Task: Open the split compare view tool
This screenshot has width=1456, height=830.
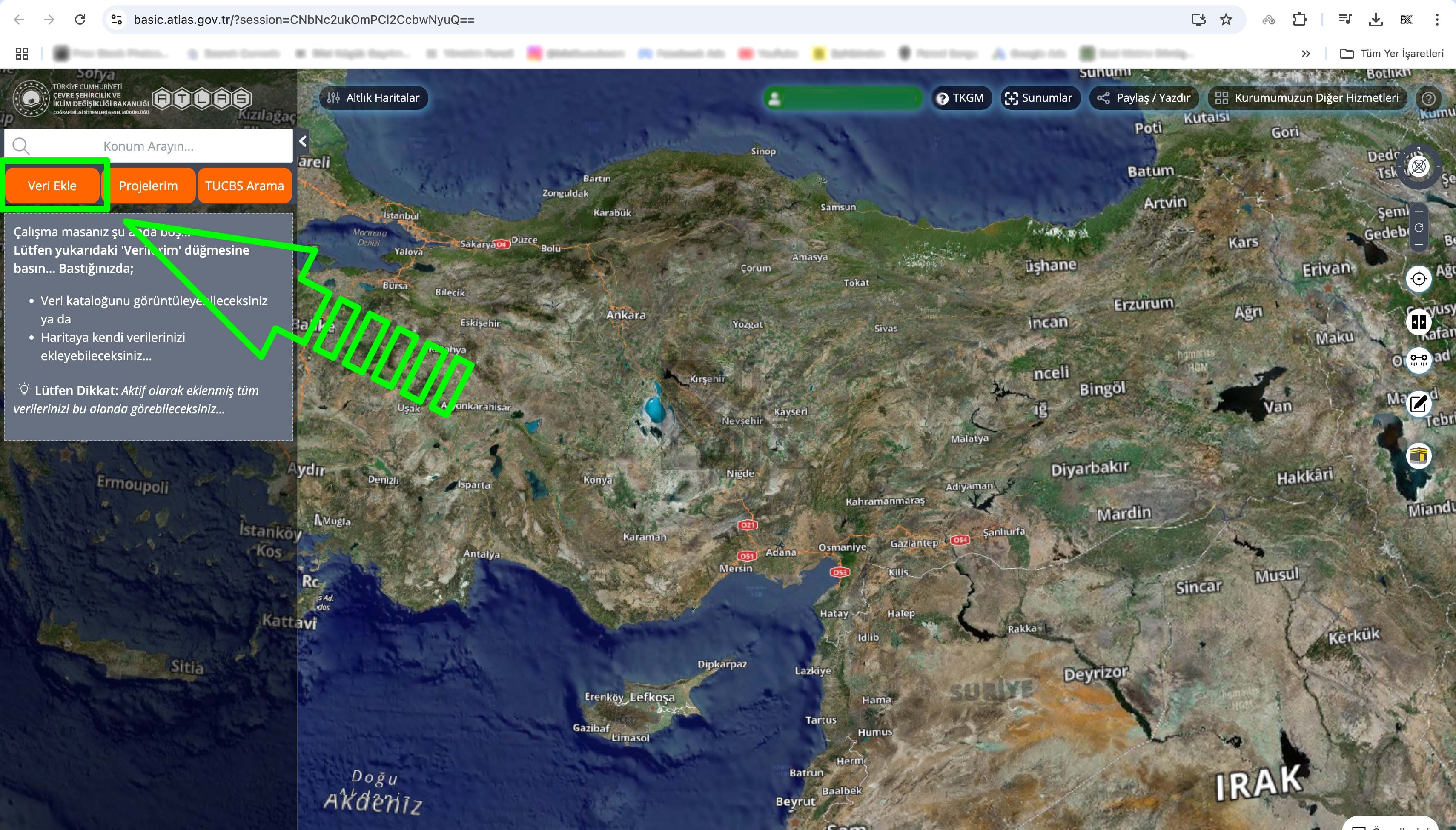Action: pyautogui.click(x=1419, y=322)
